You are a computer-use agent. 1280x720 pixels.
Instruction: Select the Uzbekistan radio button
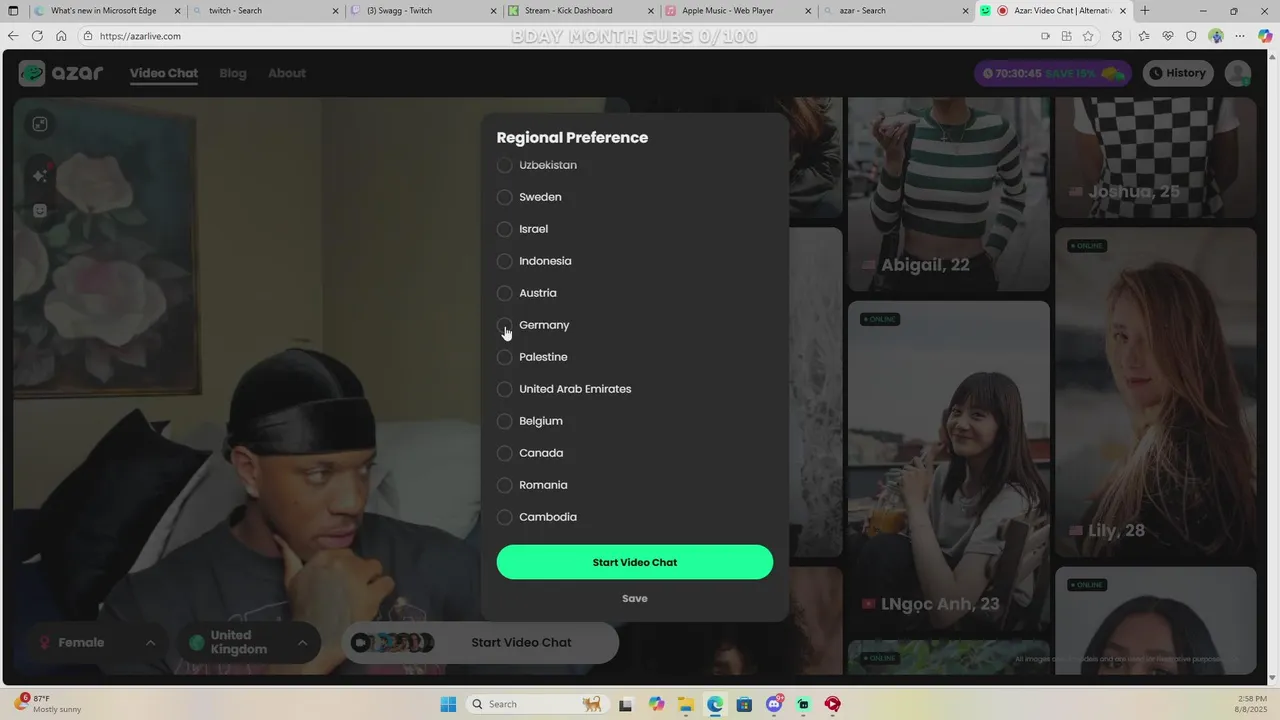pyautogui.click(x=505, y=165)
